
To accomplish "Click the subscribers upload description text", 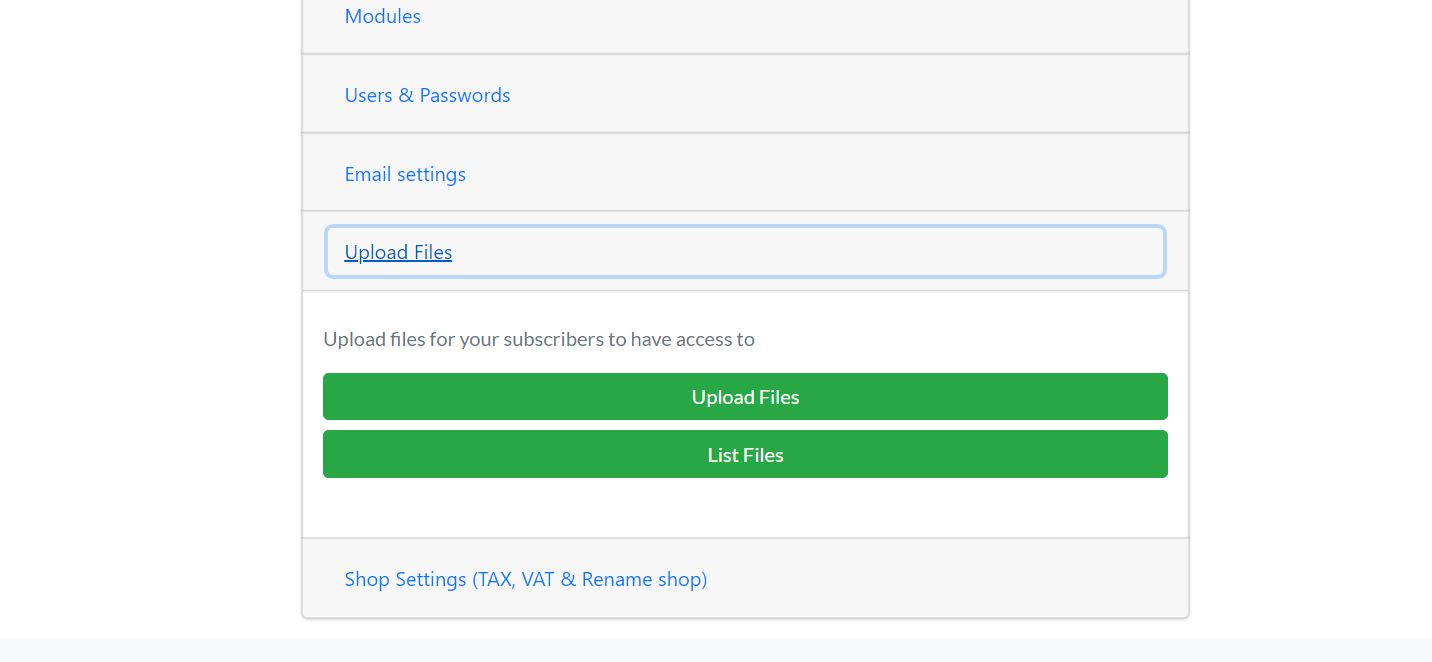I will pos(539,339).
